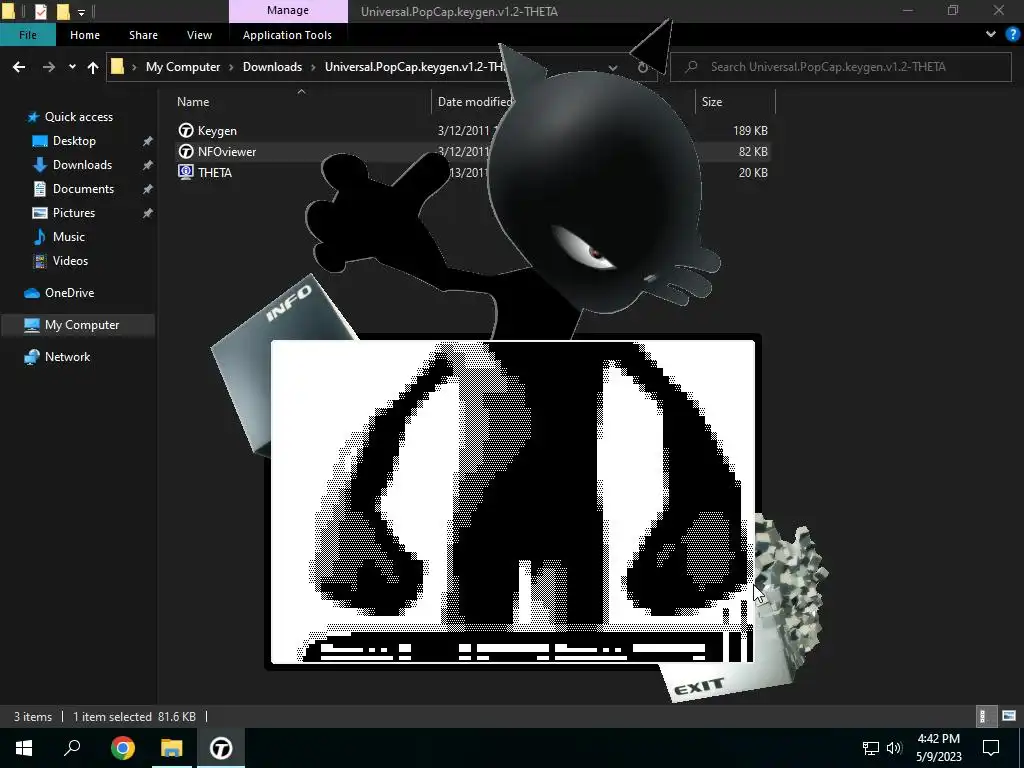Screen dimensions: 1024x768
Task: Open the Application Tools tab
Action: (x=287, y=35)
